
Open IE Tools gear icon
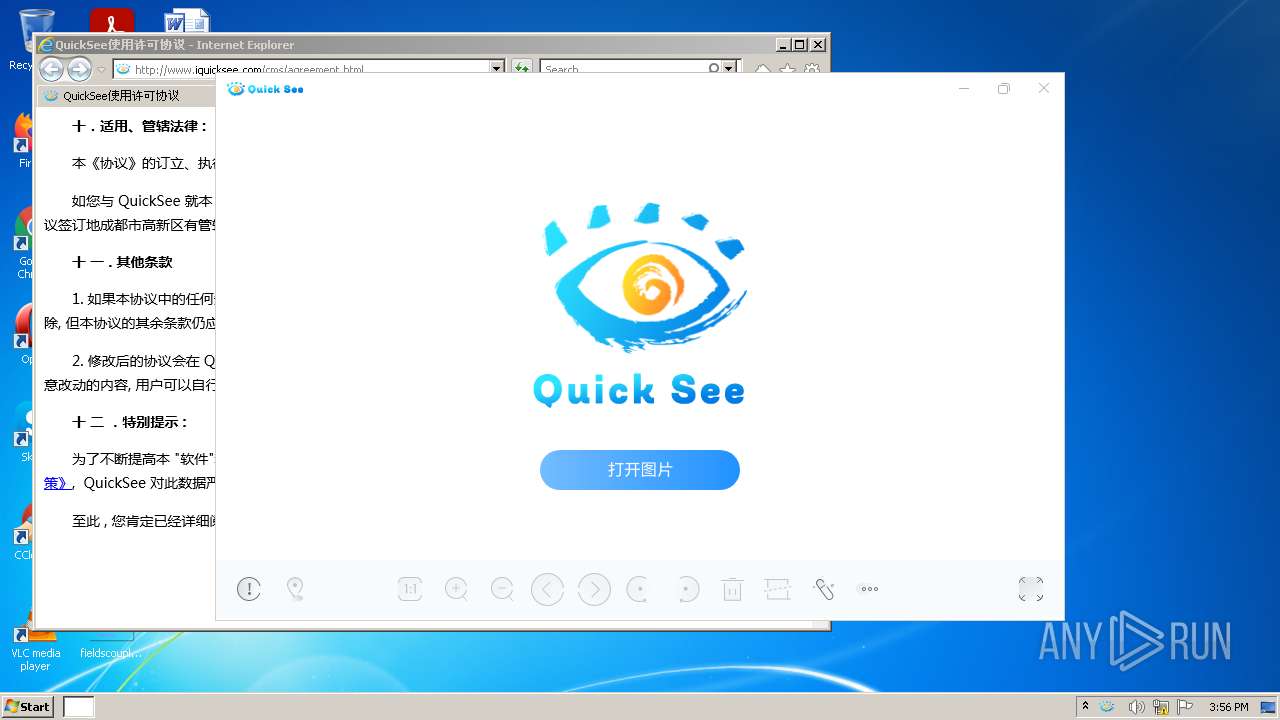pyautogui.click(x=812, y=70)
